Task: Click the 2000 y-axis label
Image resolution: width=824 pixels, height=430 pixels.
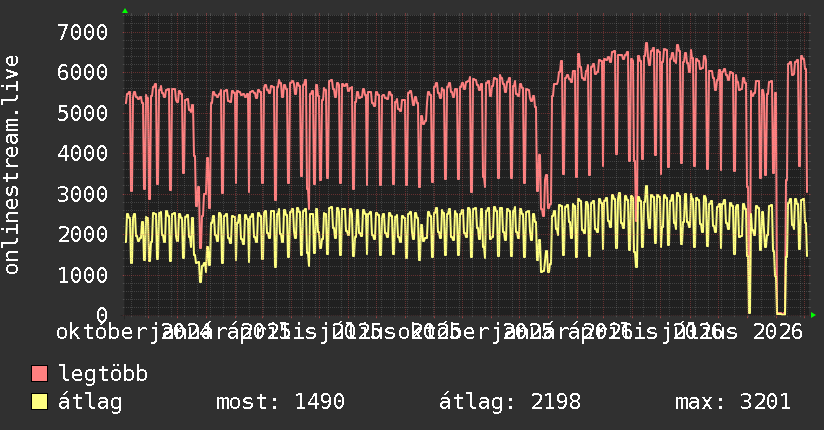Action: 83,234
